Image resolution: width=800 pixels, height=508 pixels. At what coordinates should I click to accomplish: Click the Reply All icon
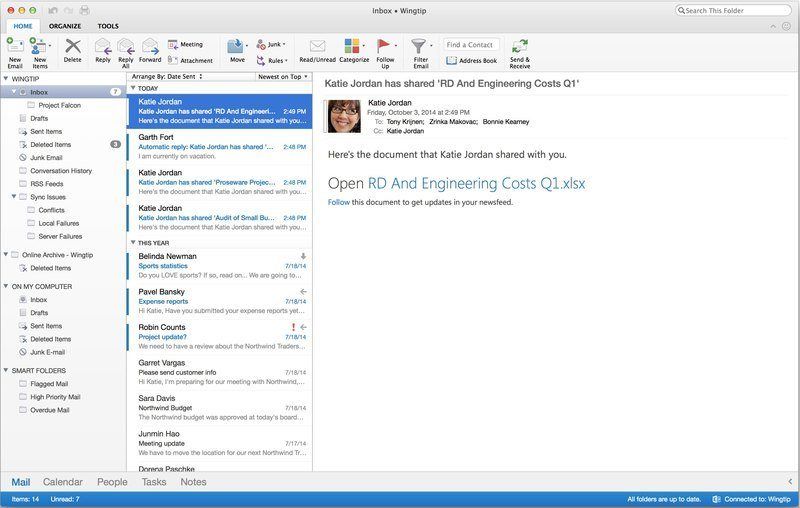point(126,47)
